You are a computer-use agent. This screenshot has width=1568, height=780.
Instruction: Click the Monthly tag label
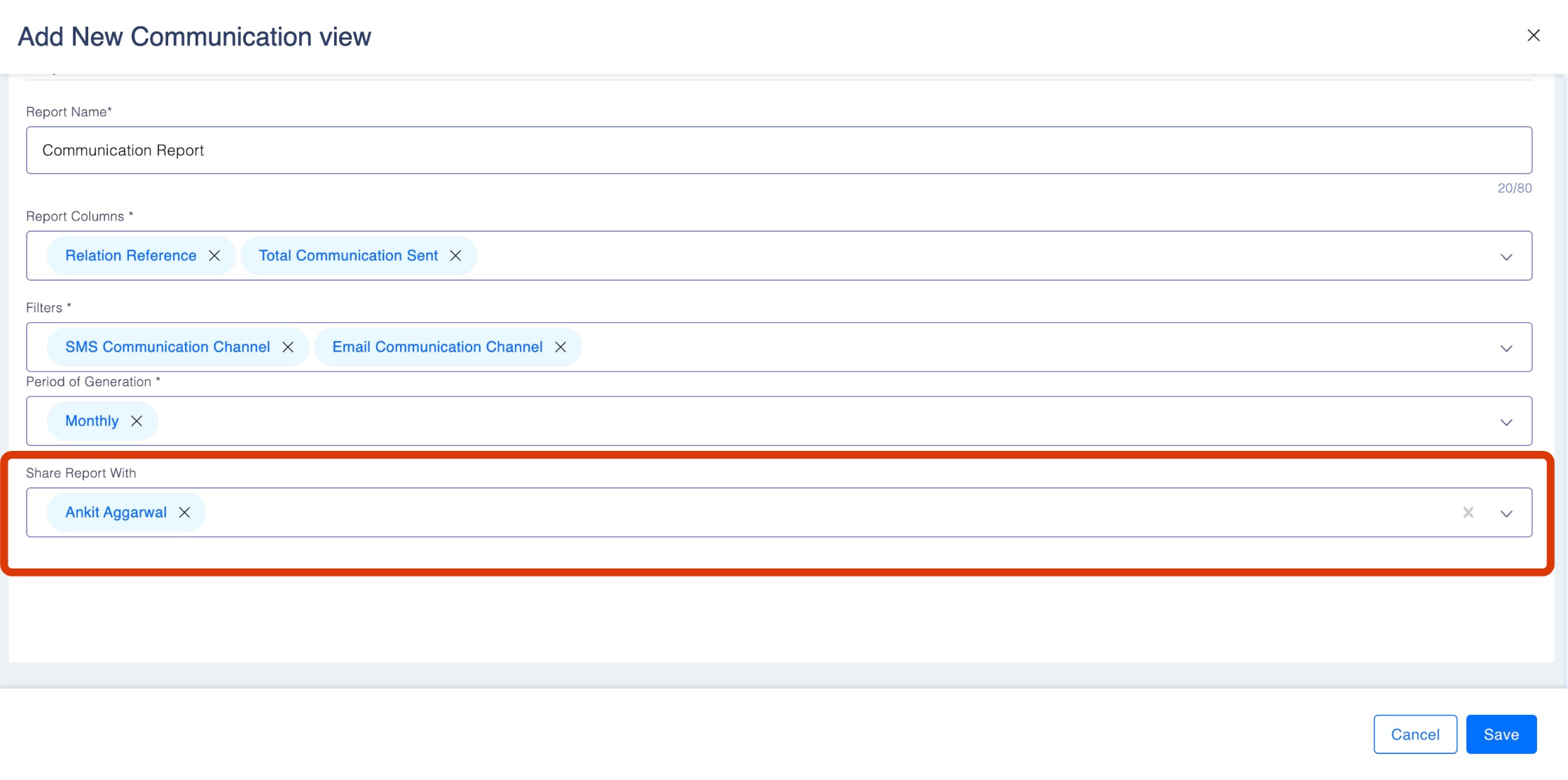click(x=92, y=422)
